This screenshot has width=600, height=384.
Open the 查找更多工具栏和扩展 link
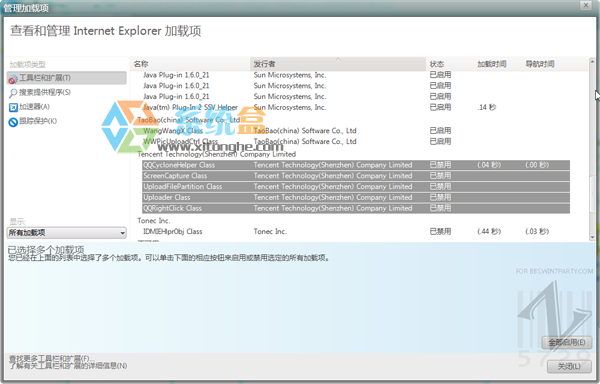(51, 358)
